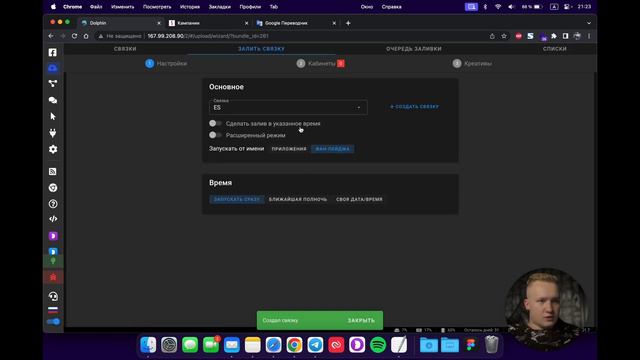Viewport: 640px width, 360px height.
Task: Open the settings gear in sidebar
Action: pos(53,149)
